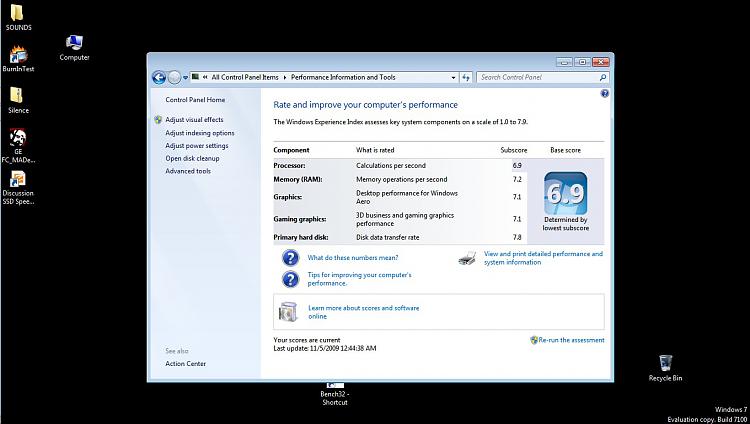Launch the Bench32 Shortcut icon
750x424 pixels.
coord(335,394)
